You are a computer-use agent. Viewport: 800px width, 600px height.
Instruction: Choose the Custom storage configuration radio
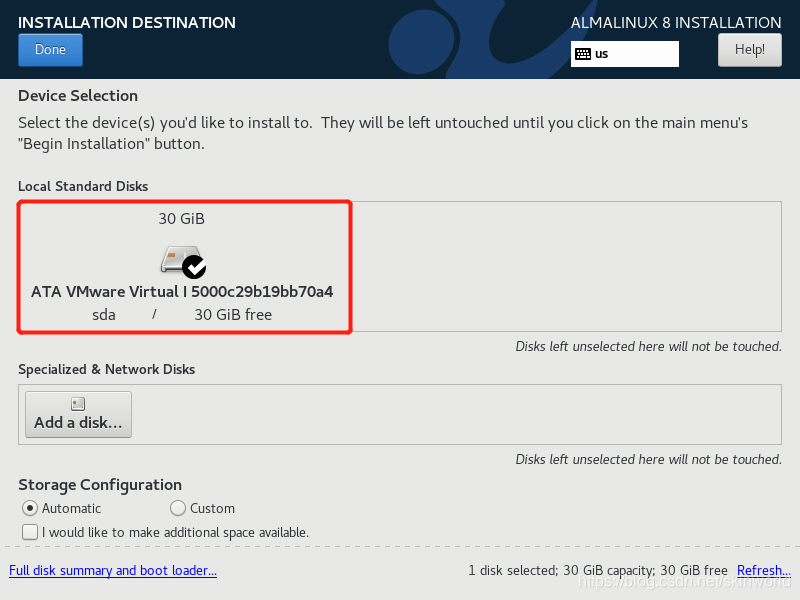[x=178, y=508]
